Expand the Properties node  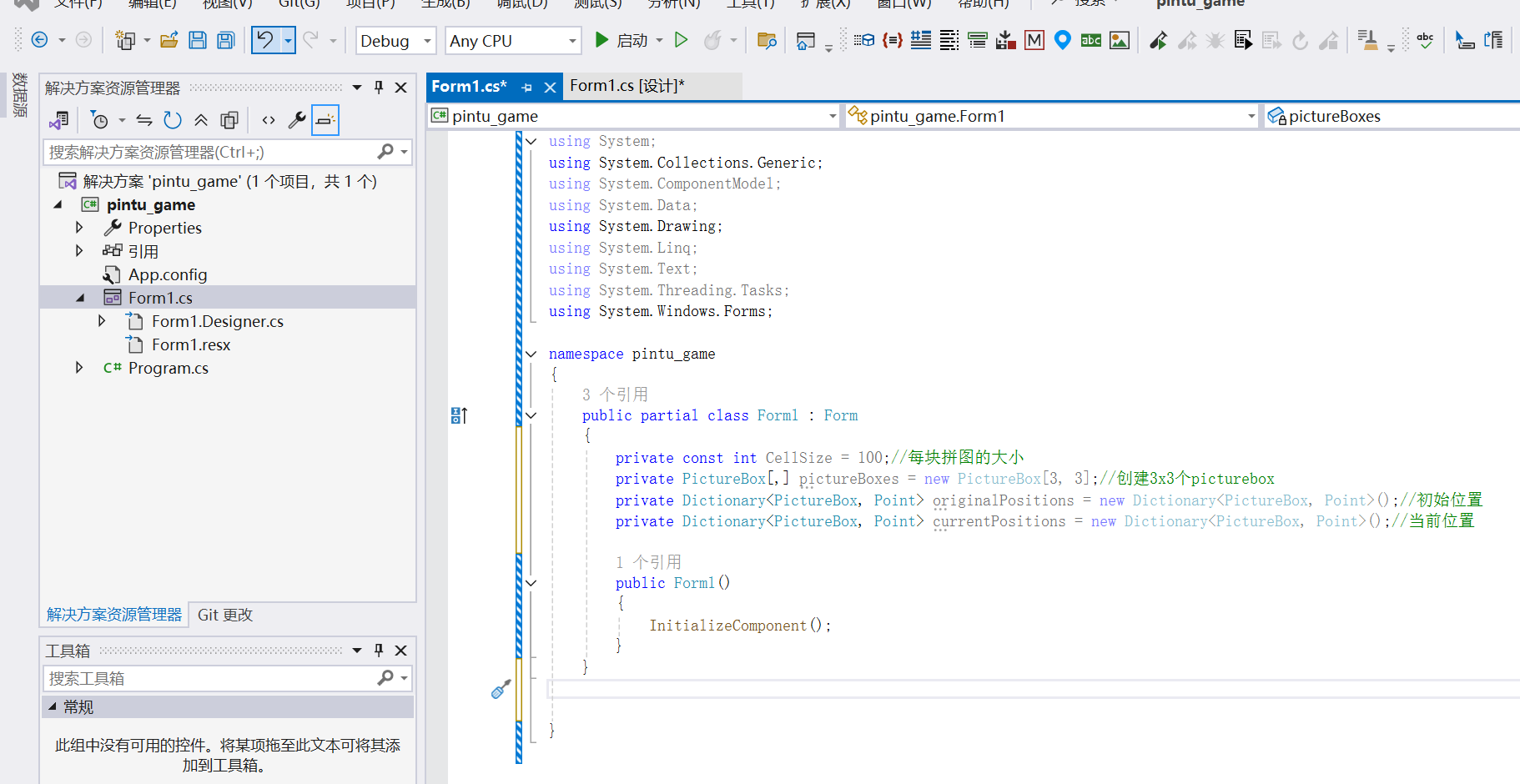tap(79, 228)
